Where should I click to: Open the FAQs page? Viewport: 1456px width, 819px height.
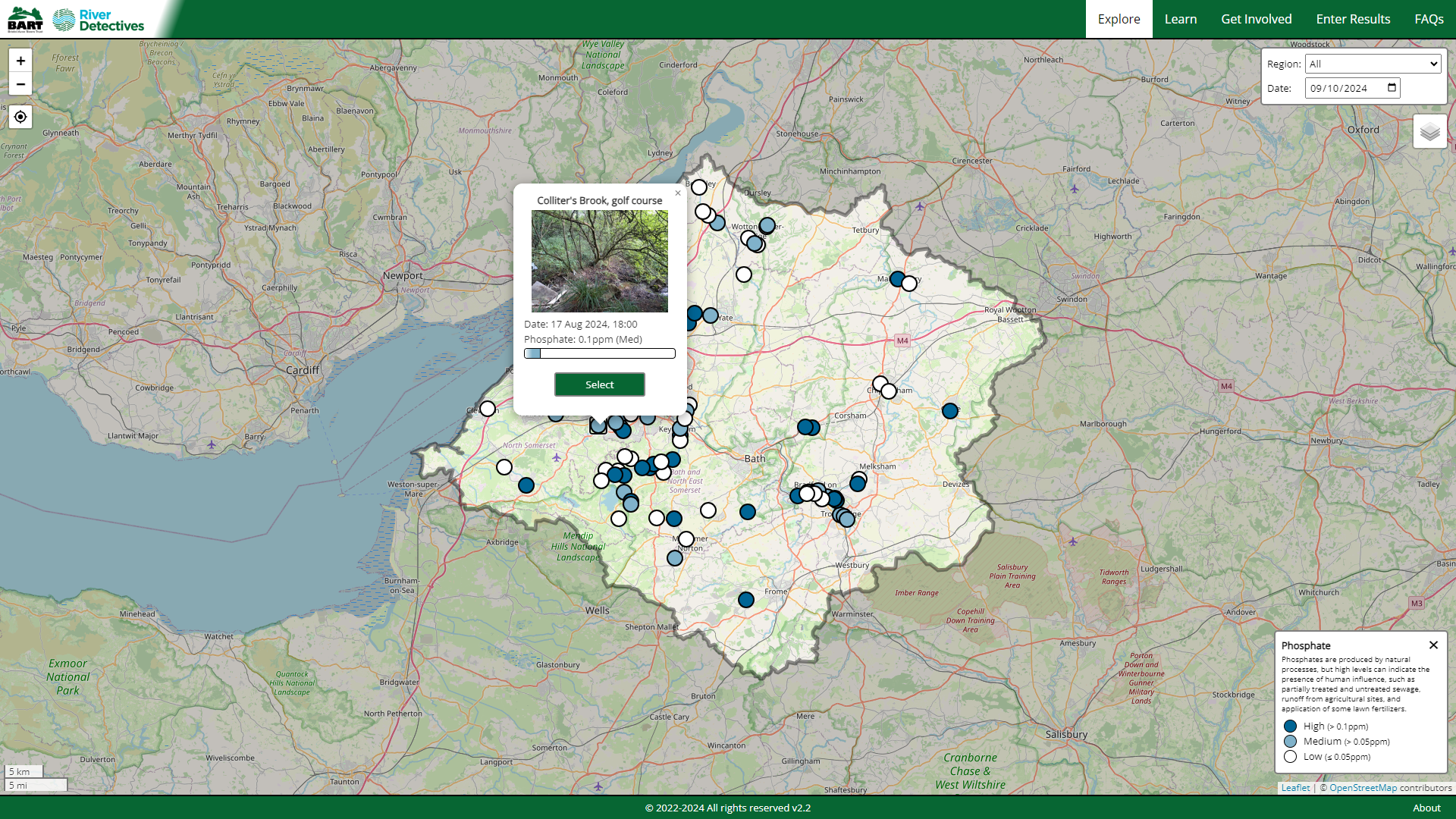pyautogui.click(x=1429, y=19)
